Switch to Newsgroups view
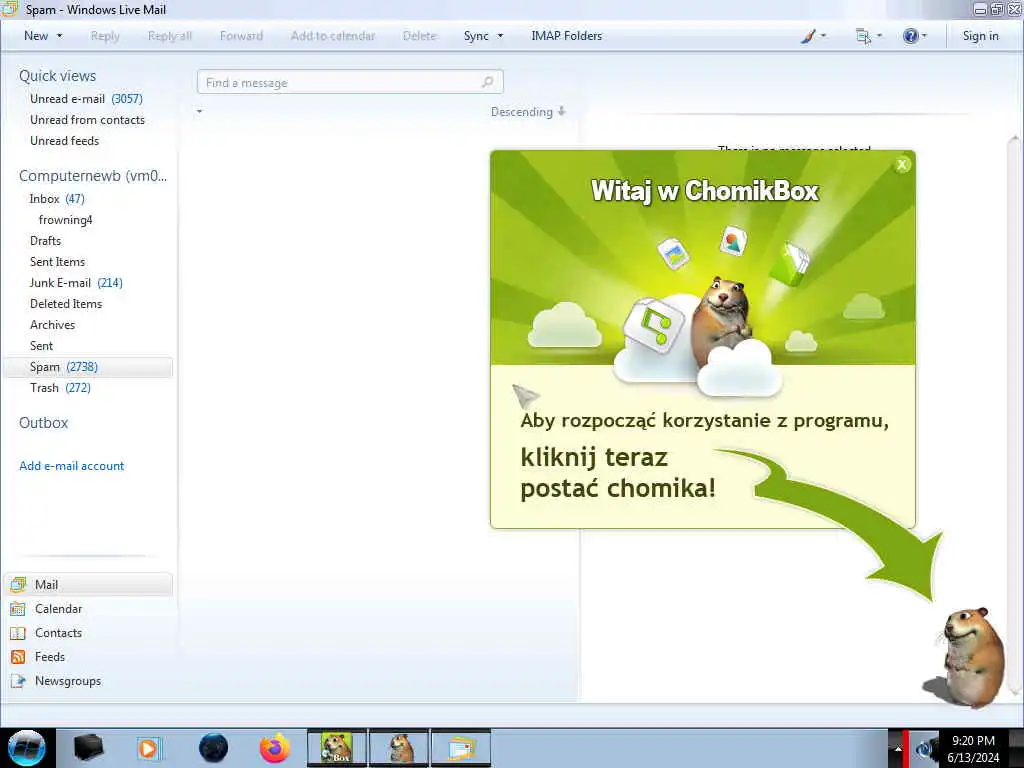1024x768 pixels. pos(68,681)
